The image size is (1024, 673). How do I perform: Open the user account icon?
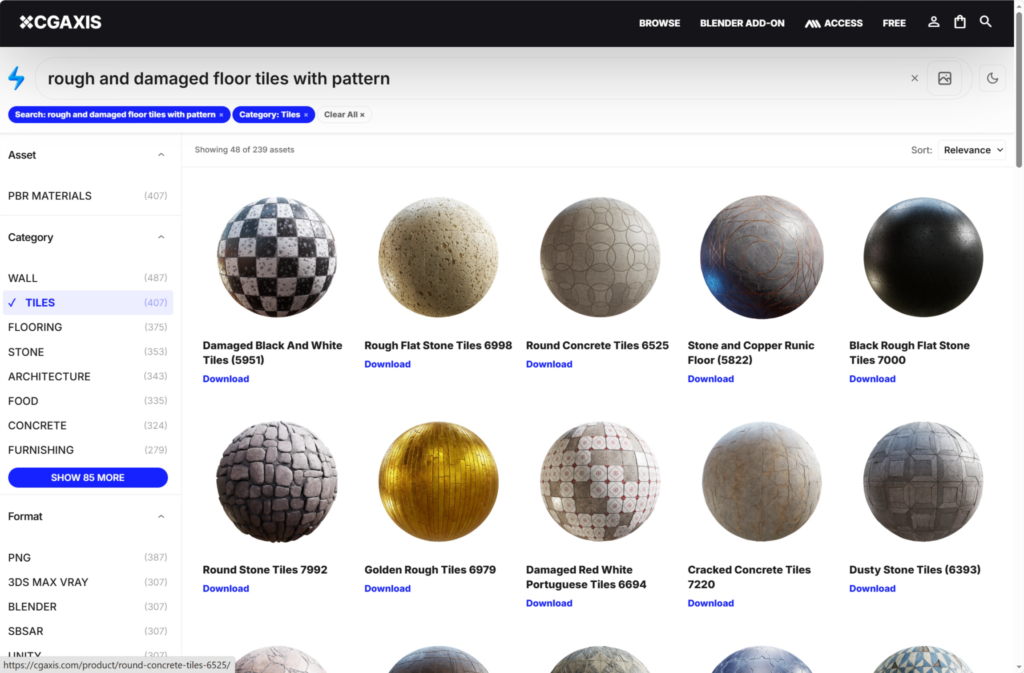pos(933,22)
